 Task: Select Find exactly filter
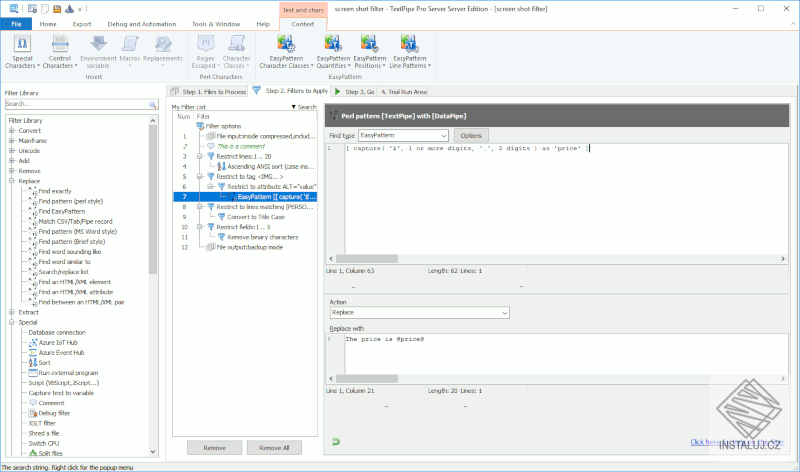pyautogui.click(x=50, y=191)
